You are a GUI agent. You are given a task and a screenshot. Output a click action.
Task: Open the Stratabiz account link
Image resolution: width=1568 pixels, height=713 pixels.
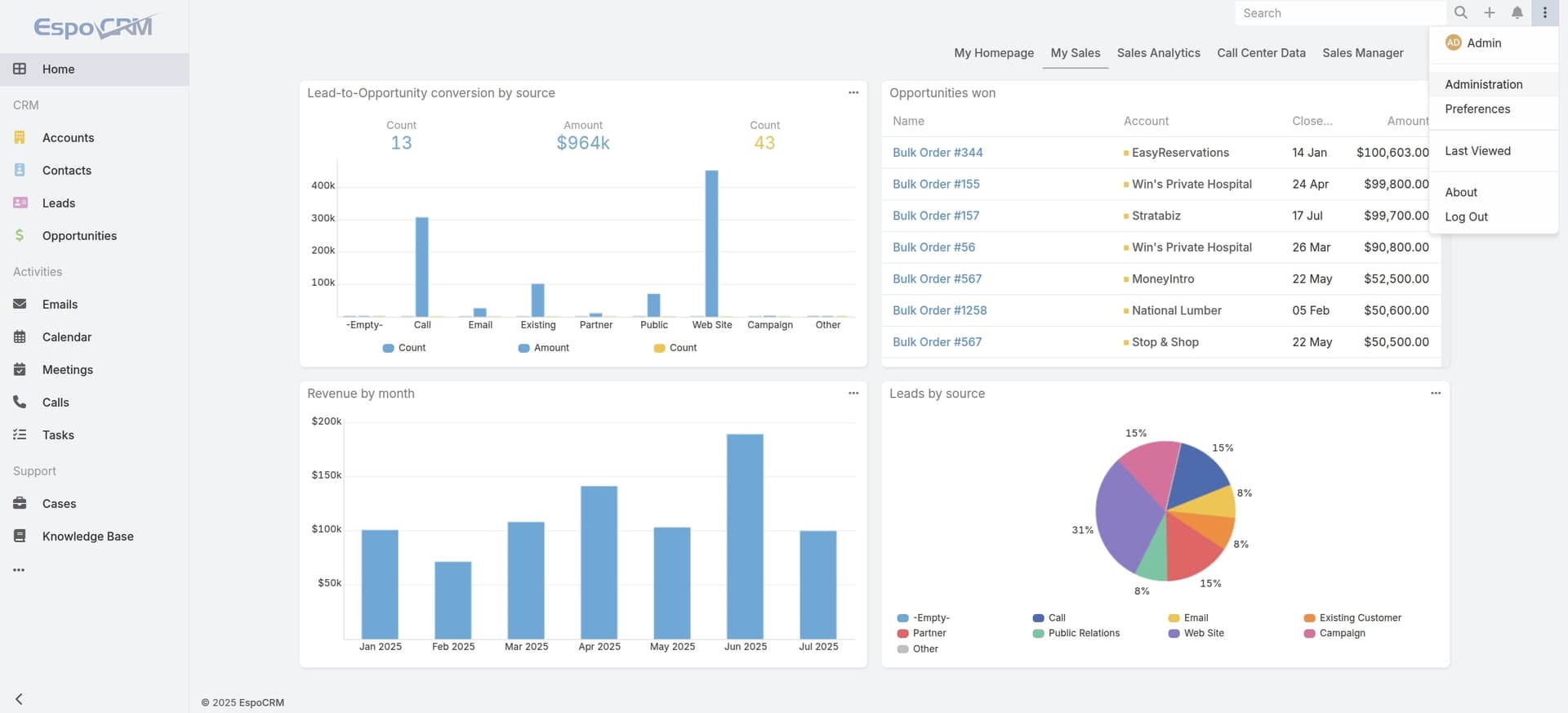coord(1156,216)
